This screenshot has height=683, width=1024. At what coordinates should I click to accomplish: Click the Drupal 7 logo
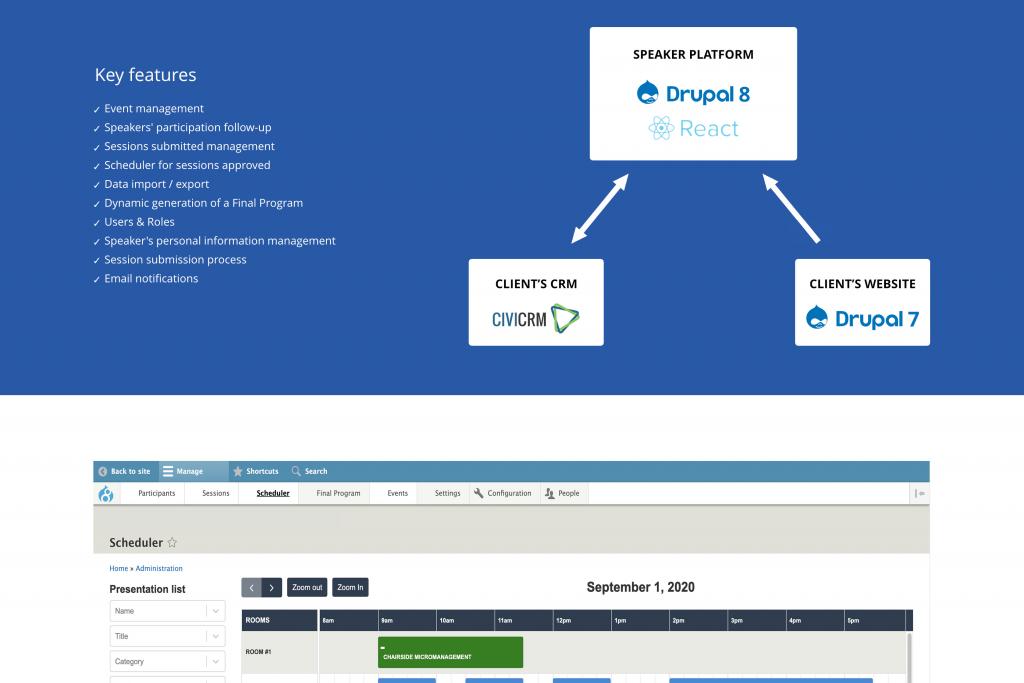(x=862, y=319)
